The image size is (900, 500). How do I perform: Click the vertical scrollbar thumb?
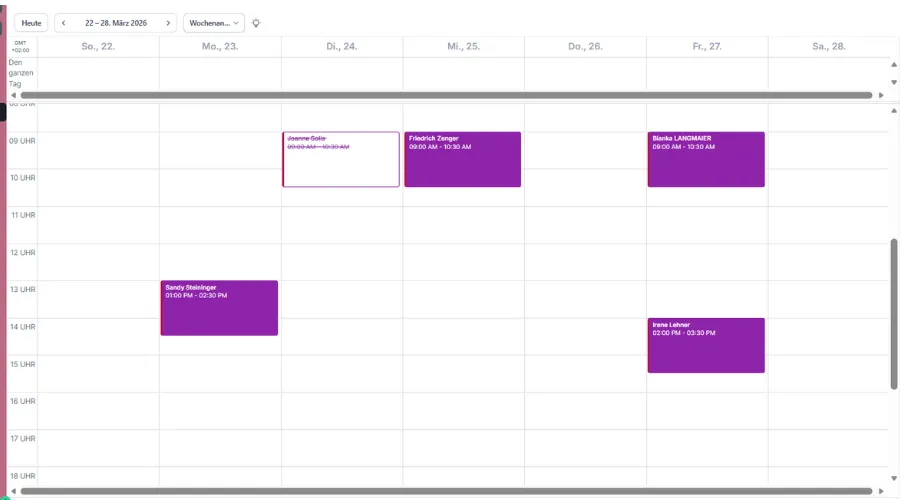point(894,315)
